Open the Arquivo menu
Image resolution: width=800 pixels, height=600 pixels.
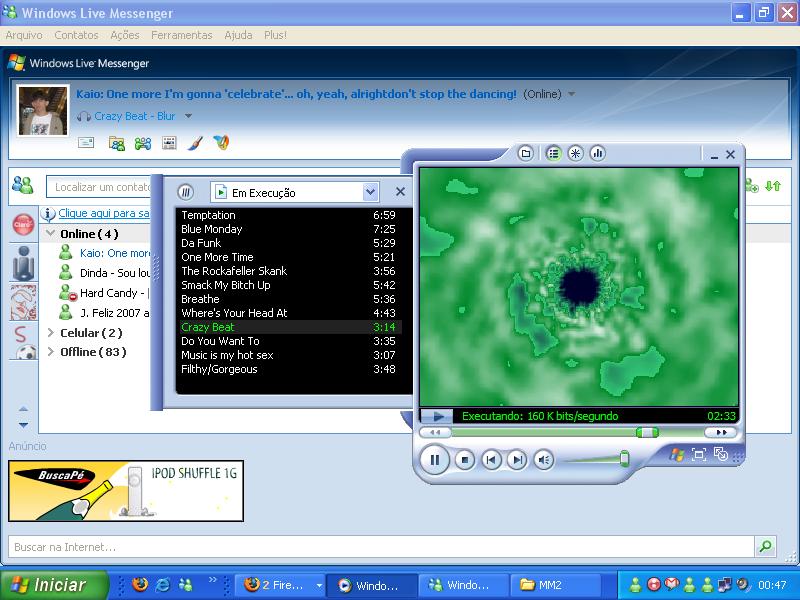point(24,35)
